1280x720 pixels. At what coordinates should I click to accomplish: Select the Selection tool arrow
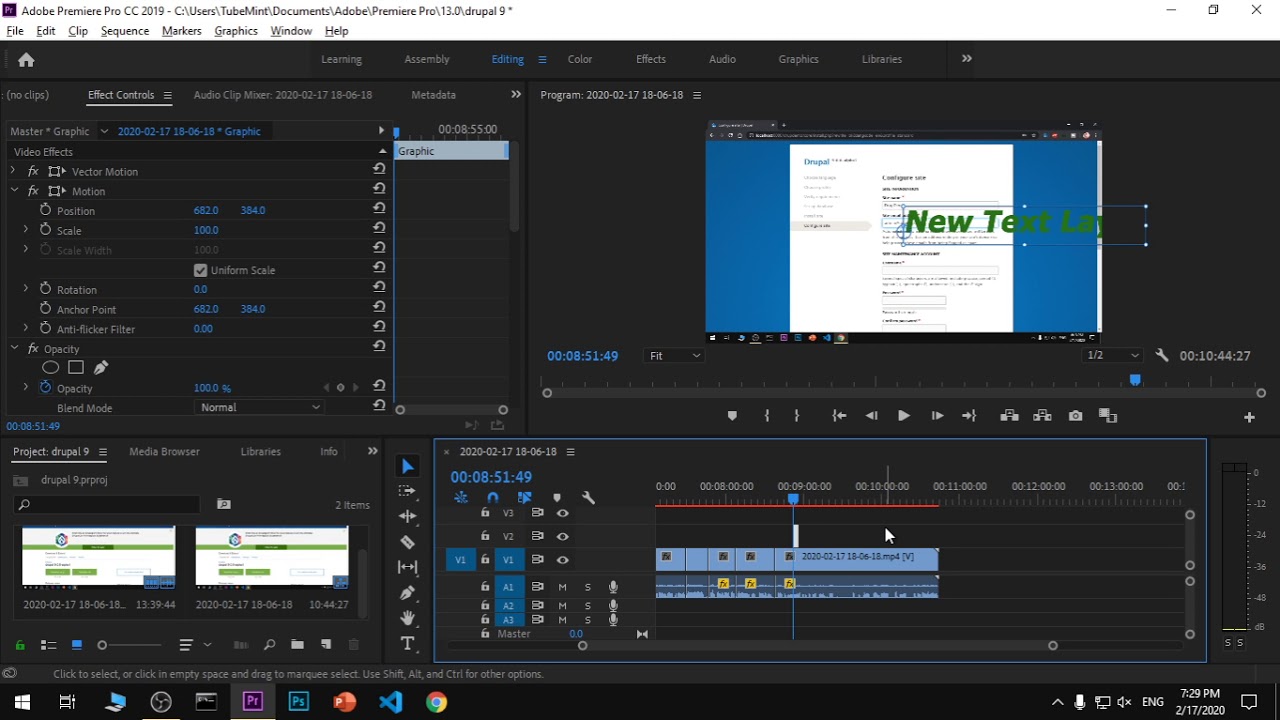pyautogui.click(x=407, y=467)
